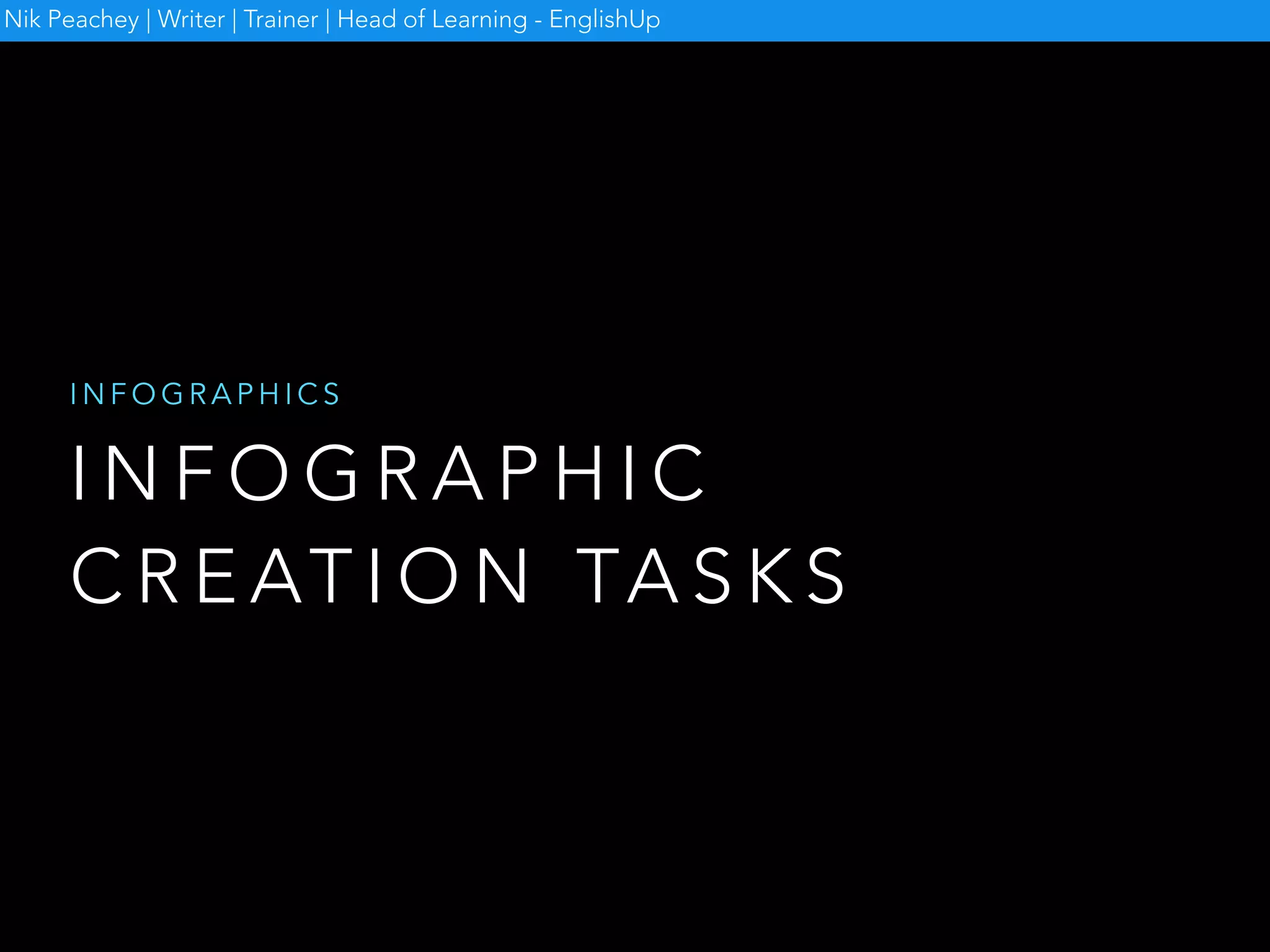
Task: Click the final 'S' of 'TASKS'
Action: click(826, 576)
